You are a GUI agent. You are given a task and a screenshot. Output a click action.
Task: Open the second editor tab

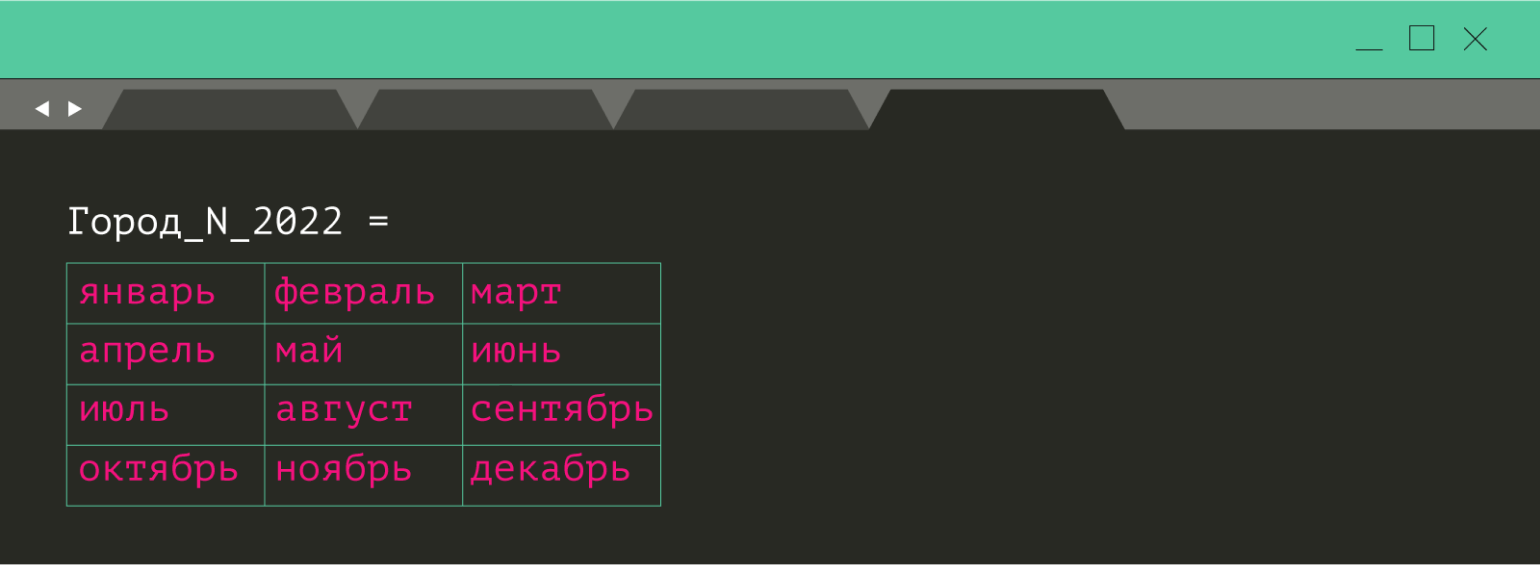pyautogui.click(x=486, y=110)
